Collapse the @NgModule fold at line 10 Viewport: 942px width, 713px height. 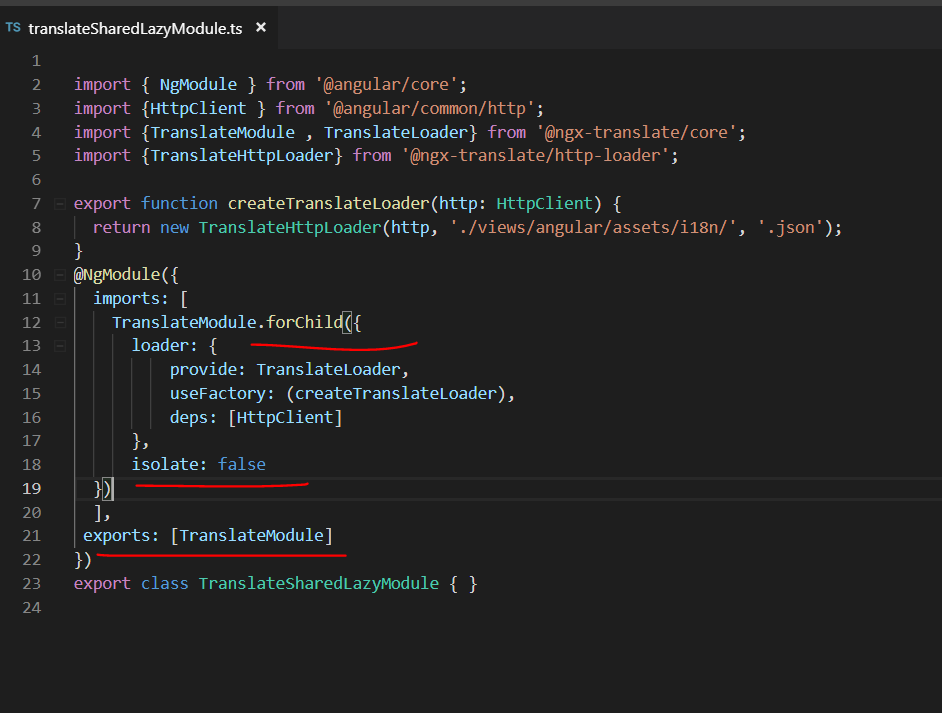(x=59, y=275)
